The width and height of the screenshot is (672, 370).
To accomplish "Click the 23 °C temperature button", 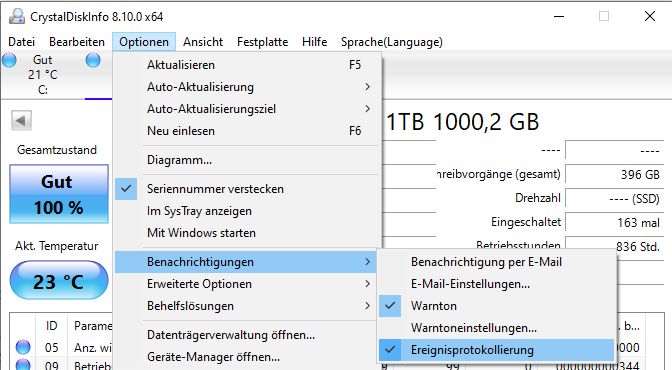I will click(x=59, y=281).
